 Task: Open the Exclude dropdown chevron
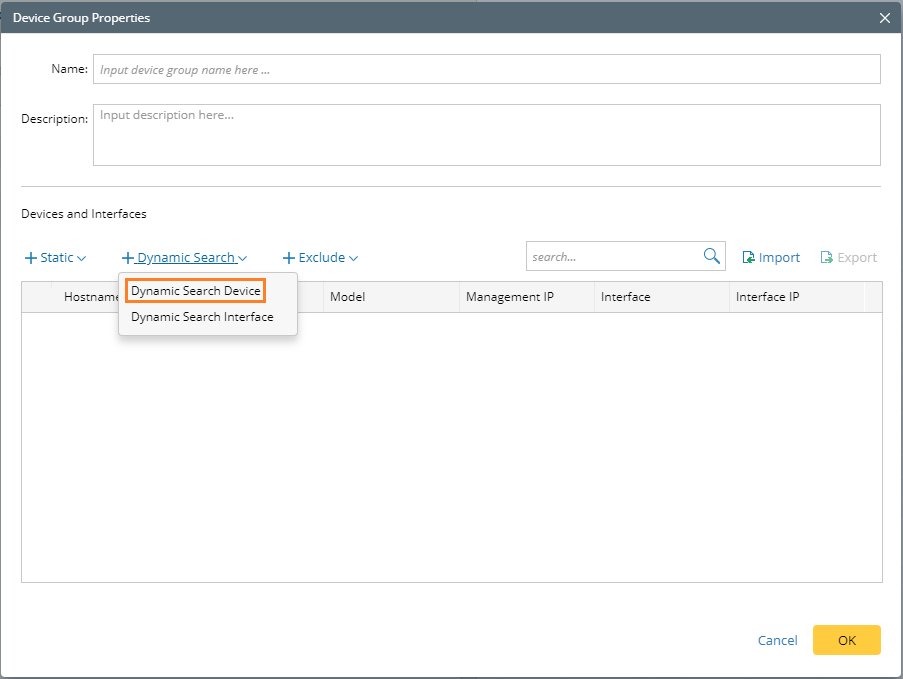click(353, 258)
